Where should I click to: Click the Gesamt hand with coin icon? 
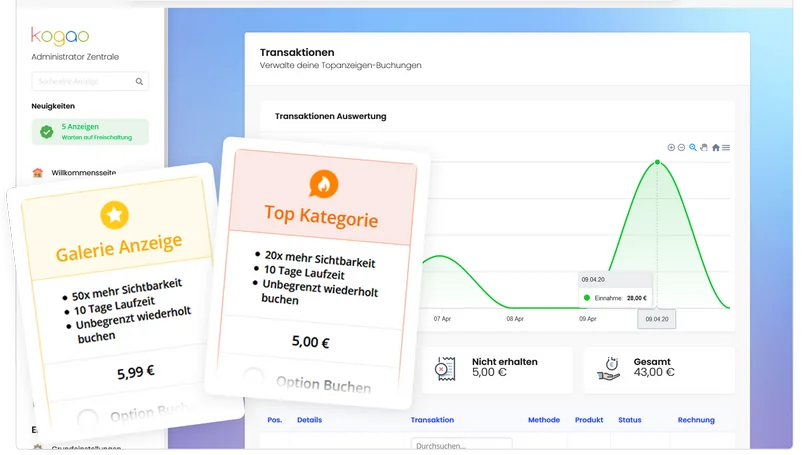[x=609, y=369]
